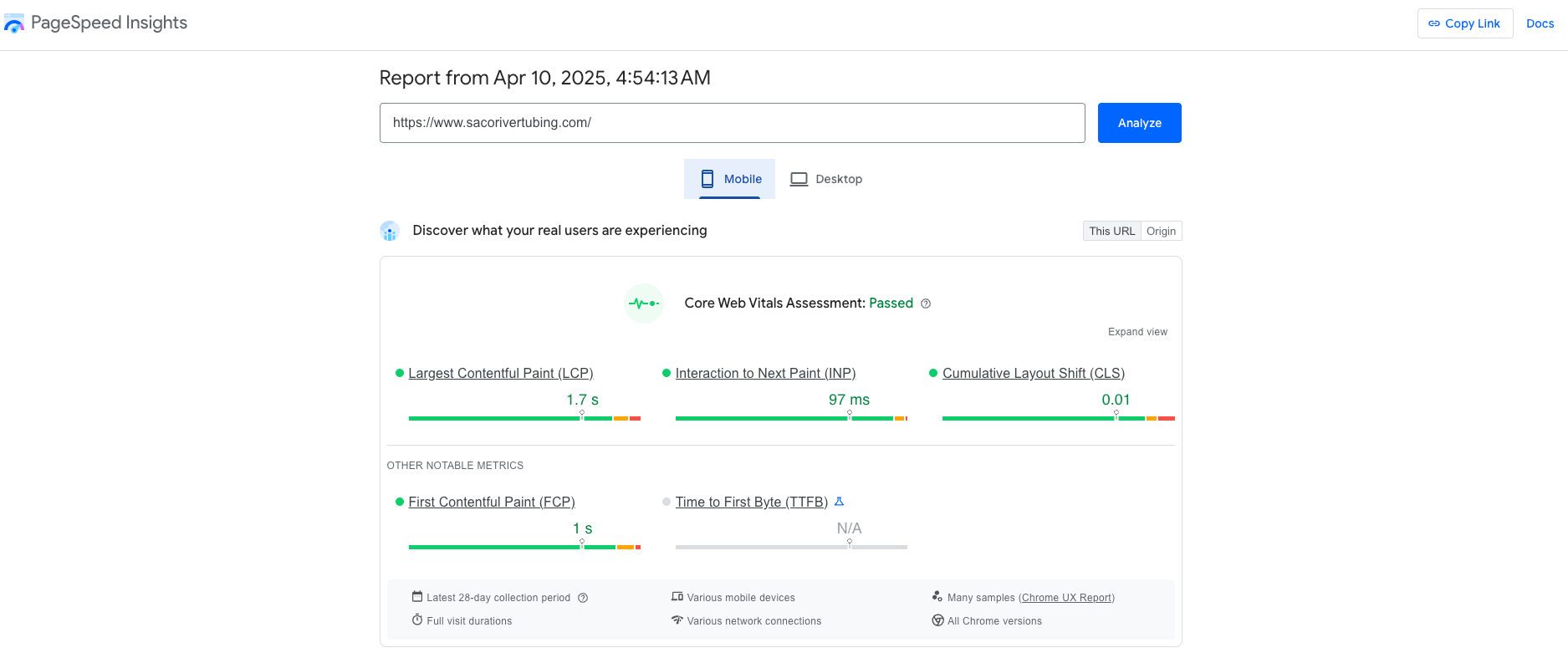The height and width of the screenshot is (658, 1568).
Task: Open Largest Contentful Paint (LCP) link
Action: click(x=500, y=374)
